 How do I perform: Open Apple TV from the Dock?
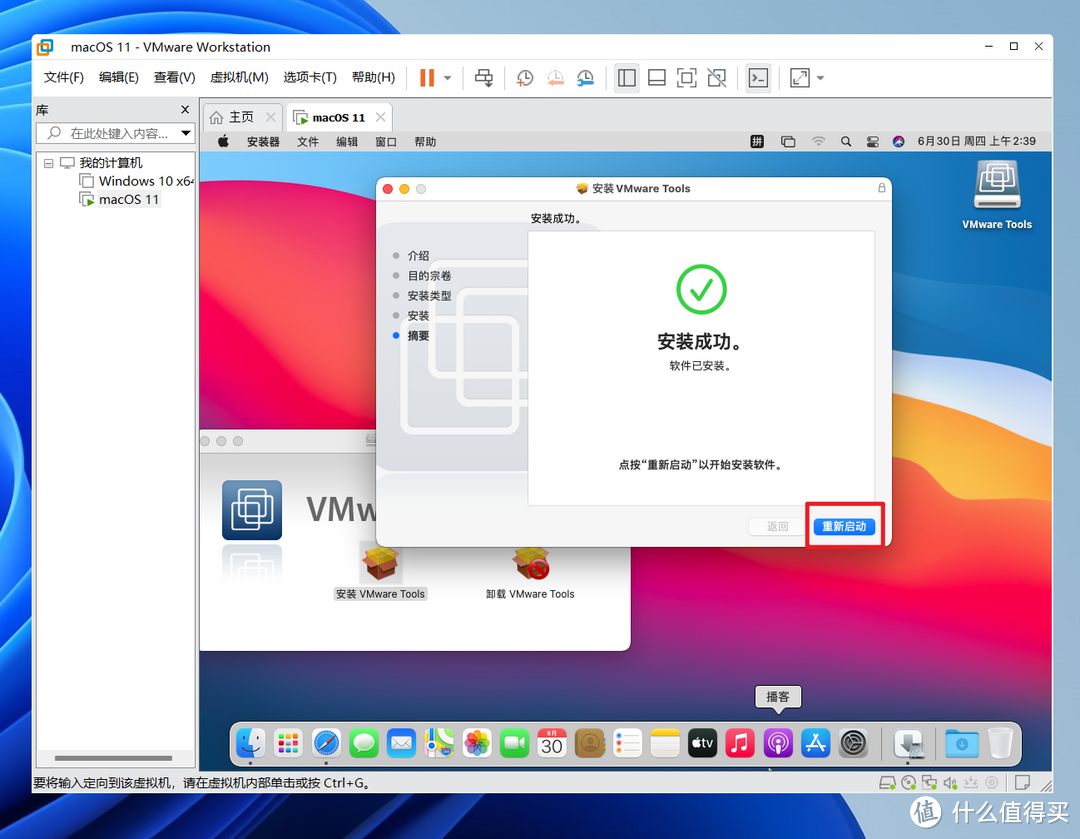(703, 744)
